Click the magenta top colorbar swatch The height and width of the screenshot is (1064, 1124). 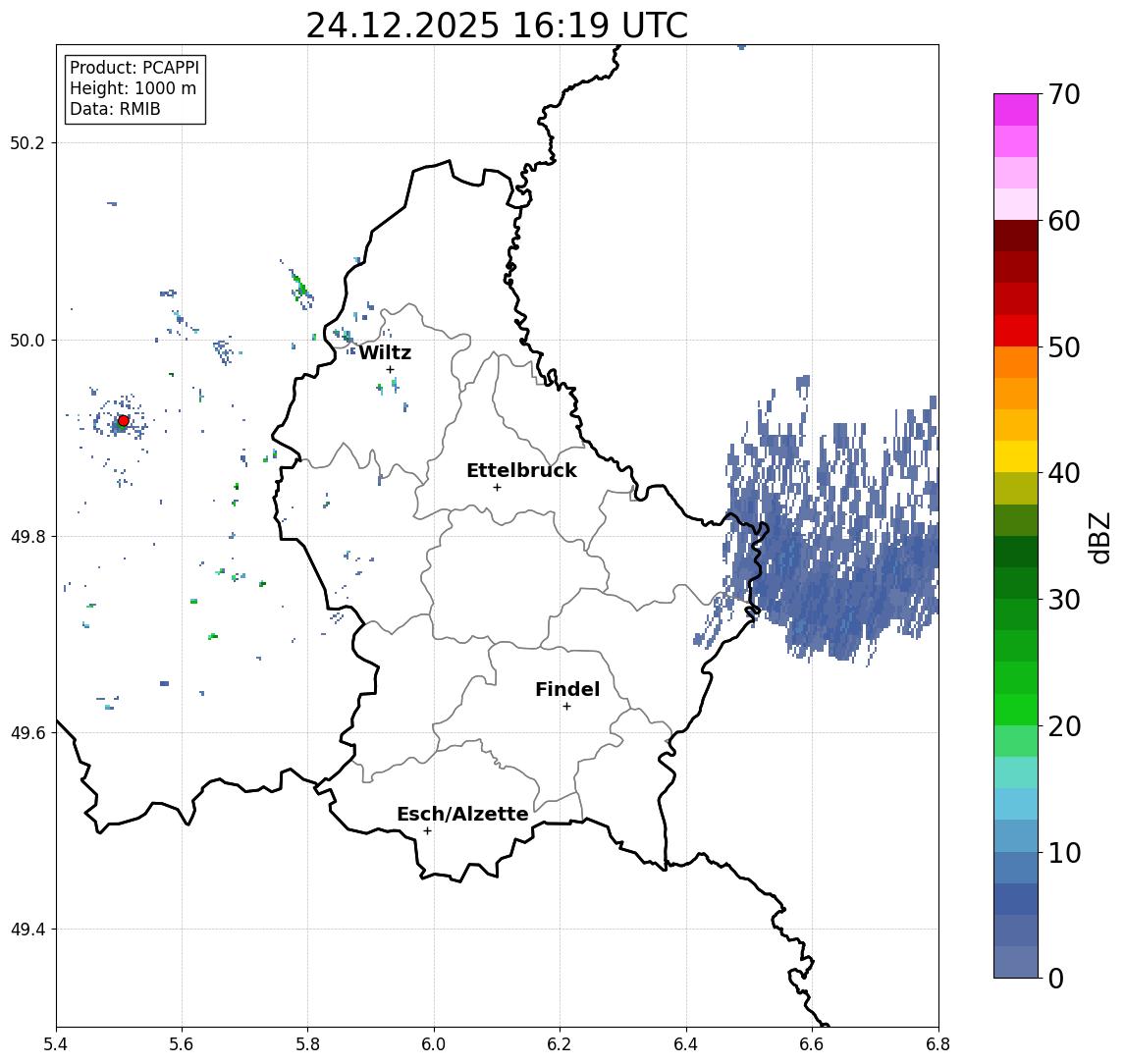pyautogui.click(x=1016, y=110)
